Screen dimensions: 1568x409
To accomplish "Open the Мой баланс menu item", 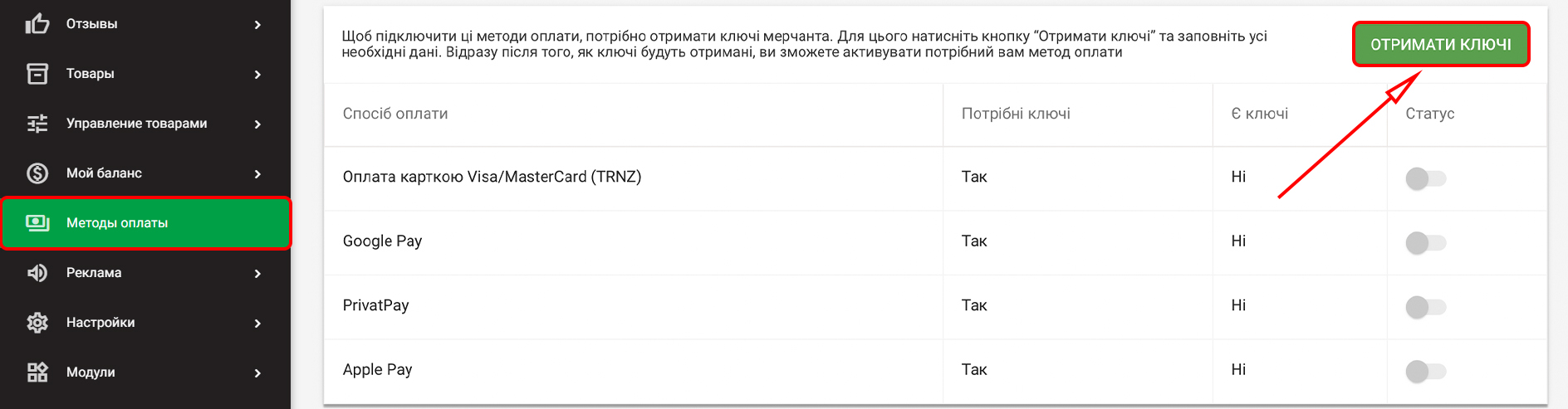I will pyautogui.click(x=104, y=173).
